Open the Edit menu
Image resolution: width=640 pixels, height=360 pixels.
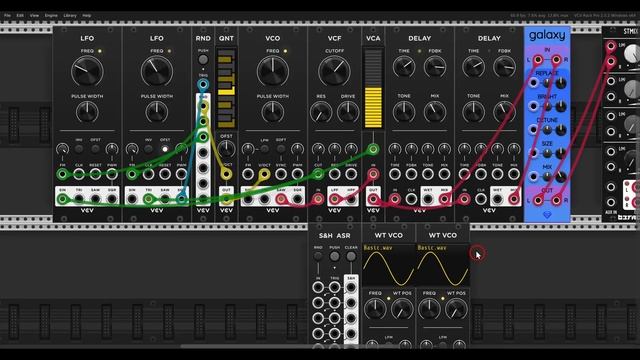[20, 16]
